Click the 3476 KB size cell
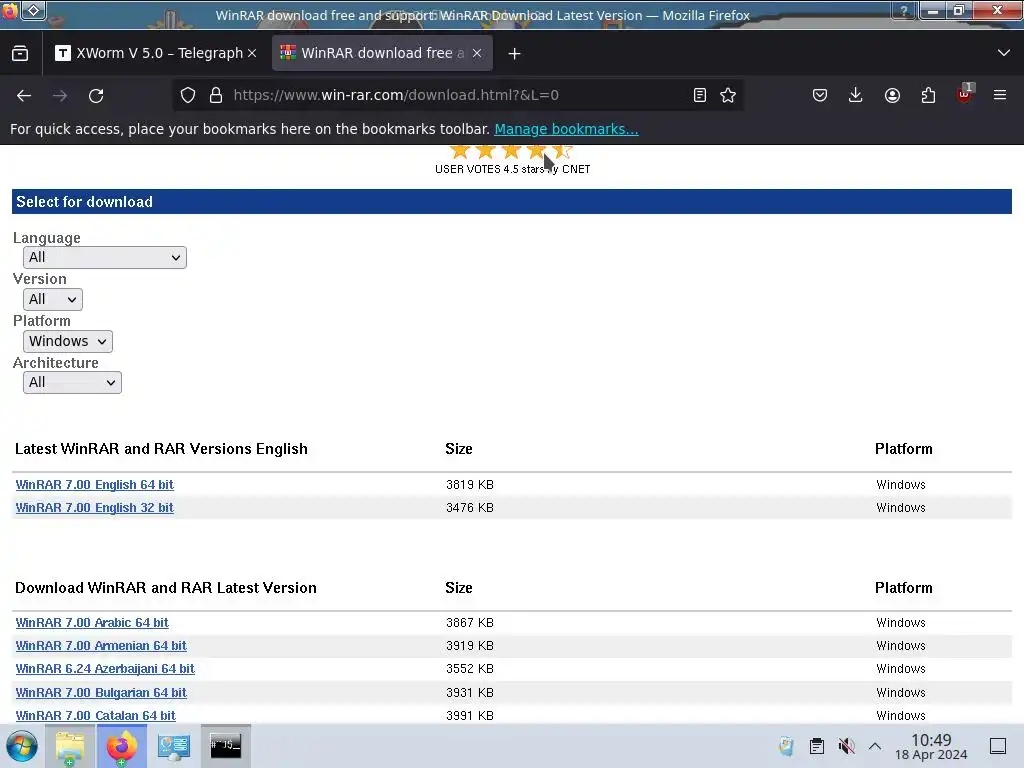This screenshot has width=1024, height=768. [x=470, y=507]
